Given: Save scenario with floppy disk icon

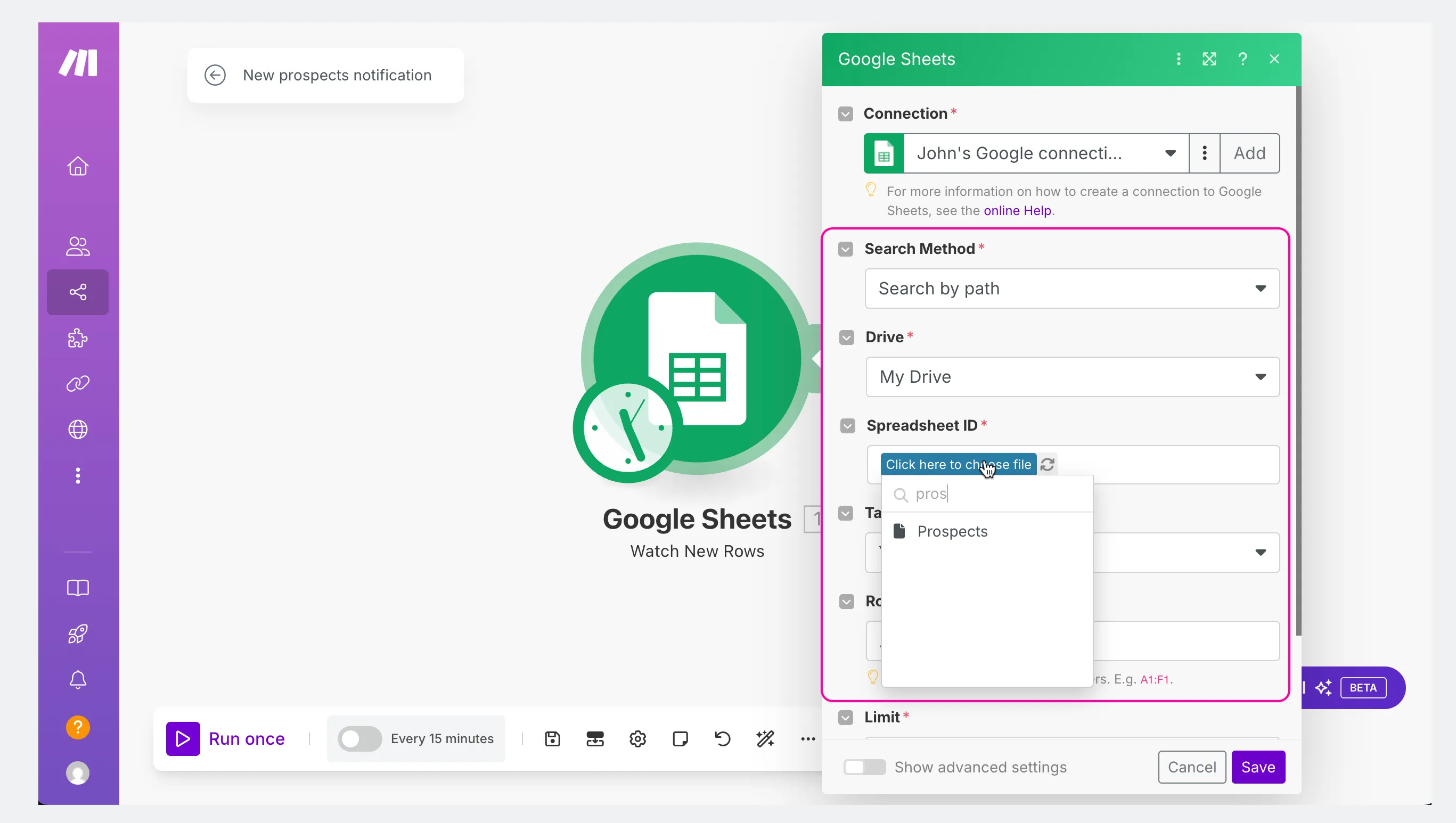Looking at the screenshot, I should coord(552,739).
